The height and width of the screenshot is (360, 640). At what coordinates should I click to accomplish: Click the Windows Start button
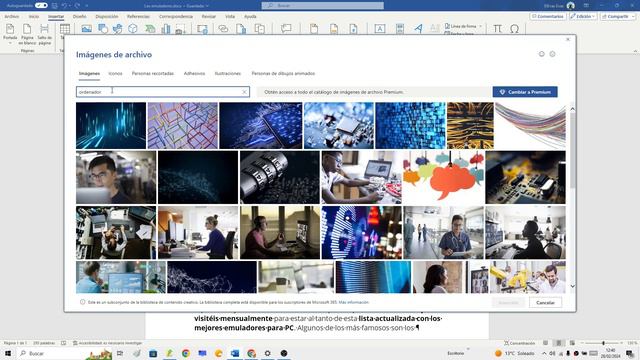(8, 353)
